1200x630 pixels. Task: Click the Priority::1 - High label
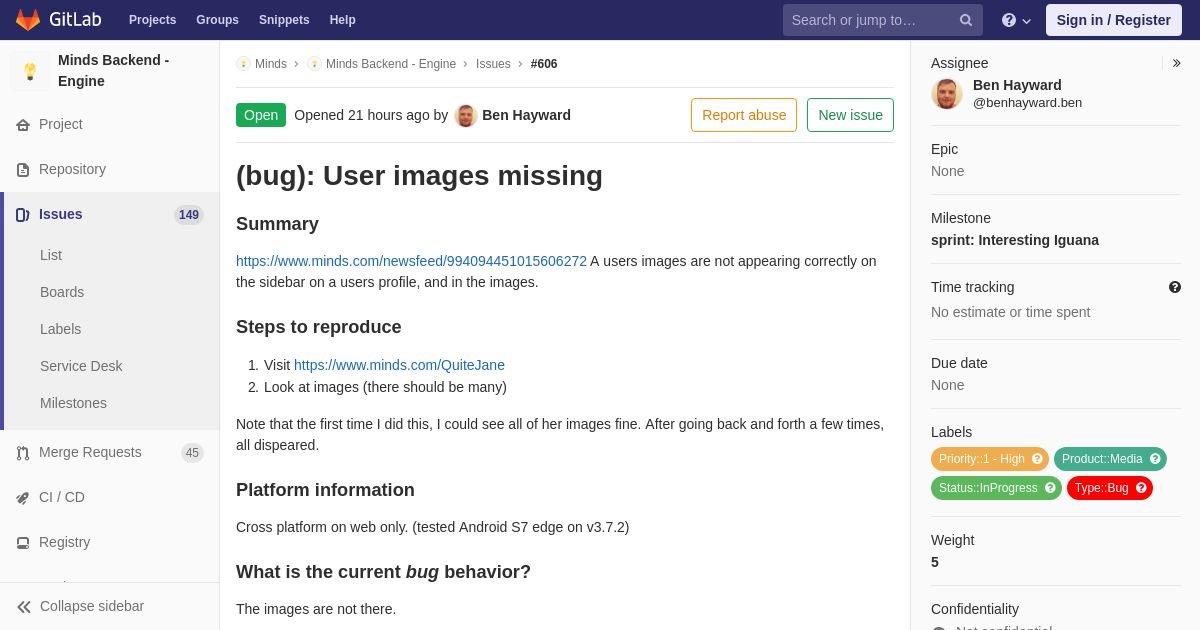point(982,459)
